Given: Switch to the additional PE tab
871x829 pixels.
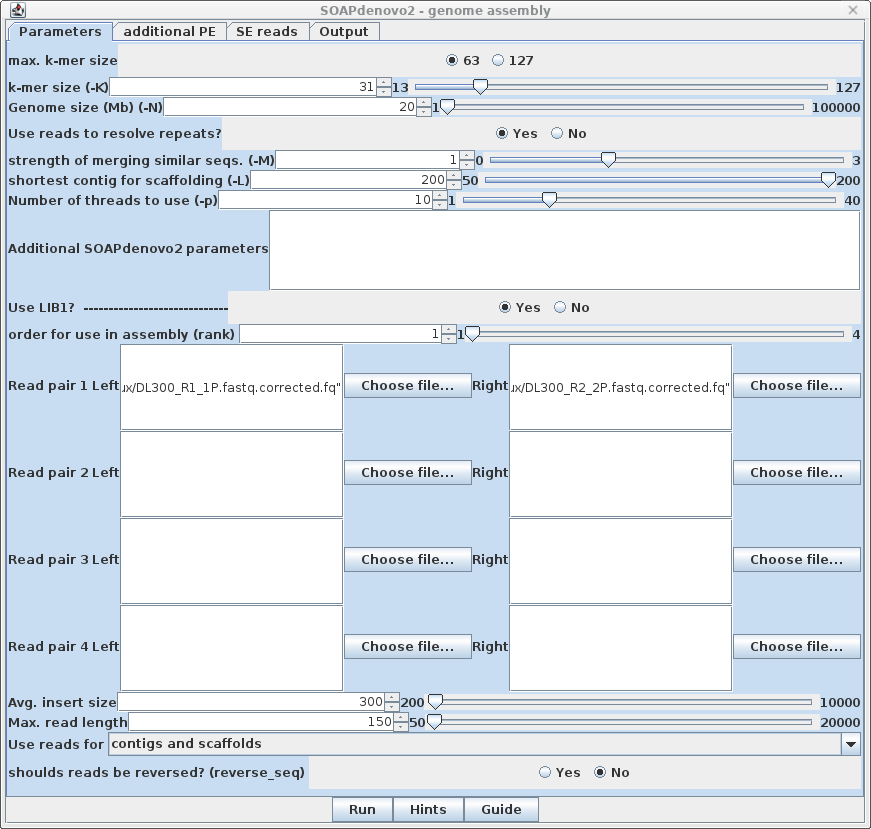Looking at the screenshot, I should pos(169,31).
